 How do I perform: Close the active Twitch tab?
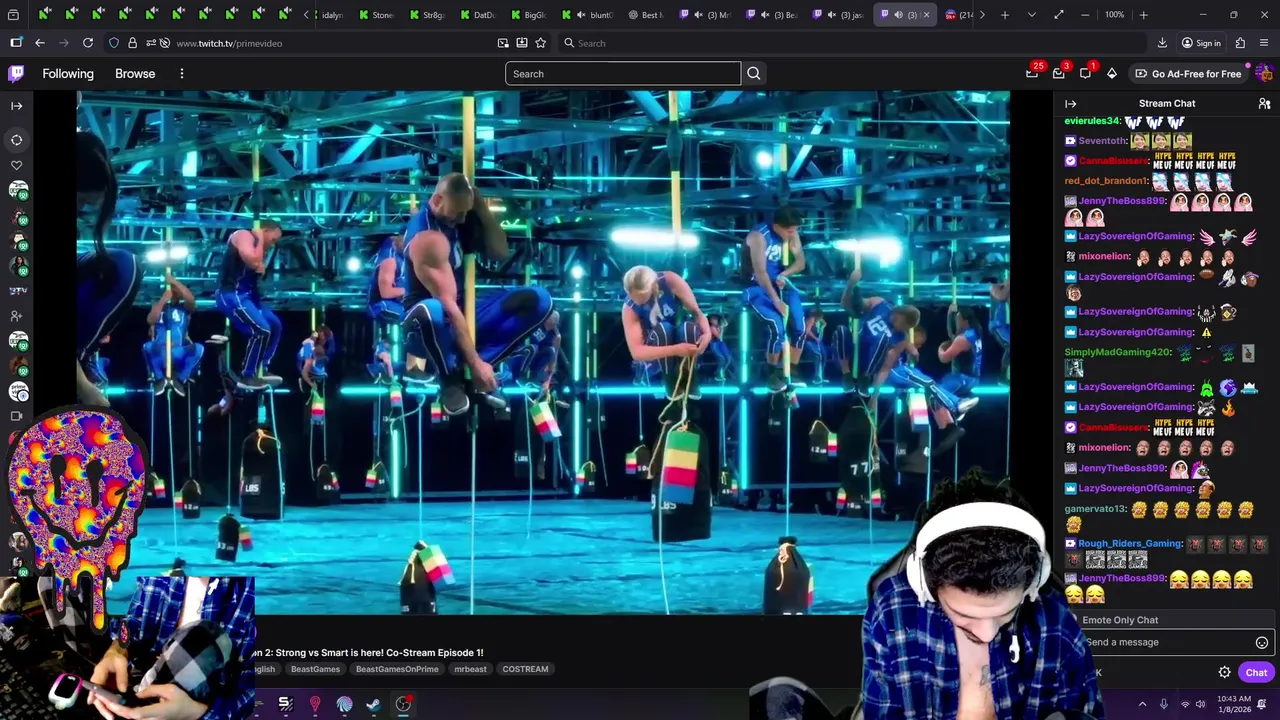click(926, 15)
